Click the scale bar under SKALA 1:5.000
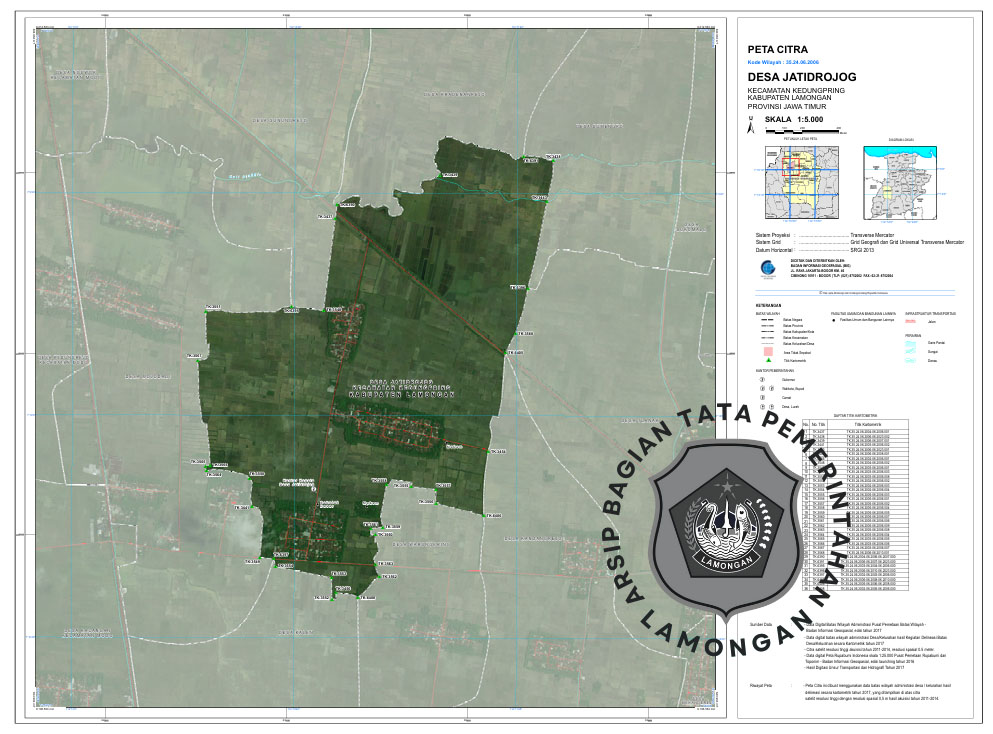The width and height of the screenshot is (993, 734). [x=800, y=130]
